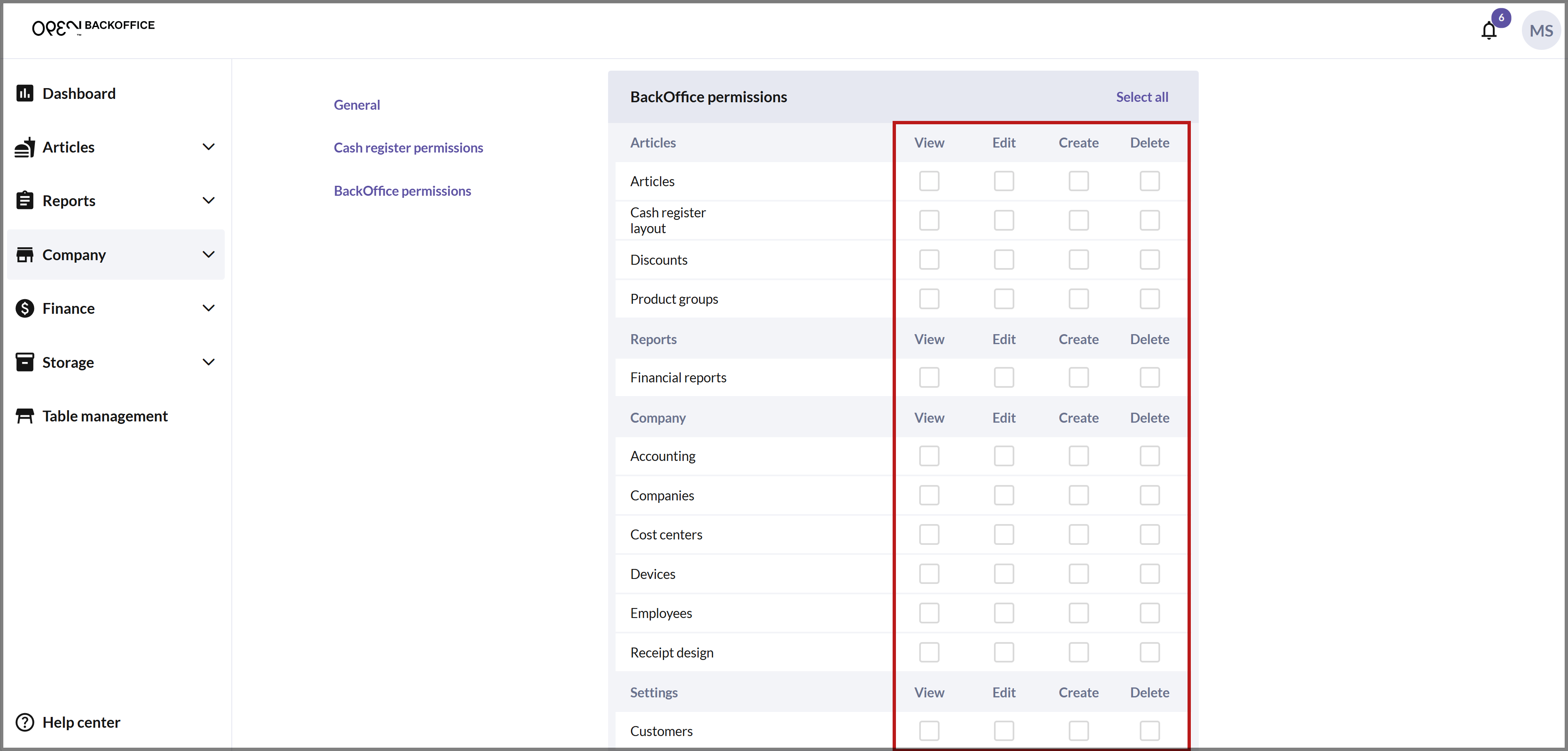Enable Create permission for Devices
Image resolution: width=1568 pixels, height=751 pixels.
[1078, 574]
